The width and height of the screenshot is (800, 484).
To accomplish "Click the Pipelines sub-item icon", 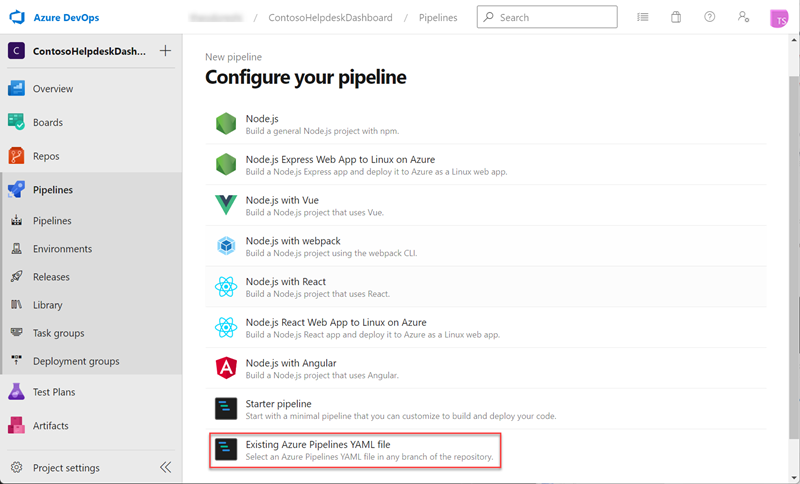I will (16, 220).
